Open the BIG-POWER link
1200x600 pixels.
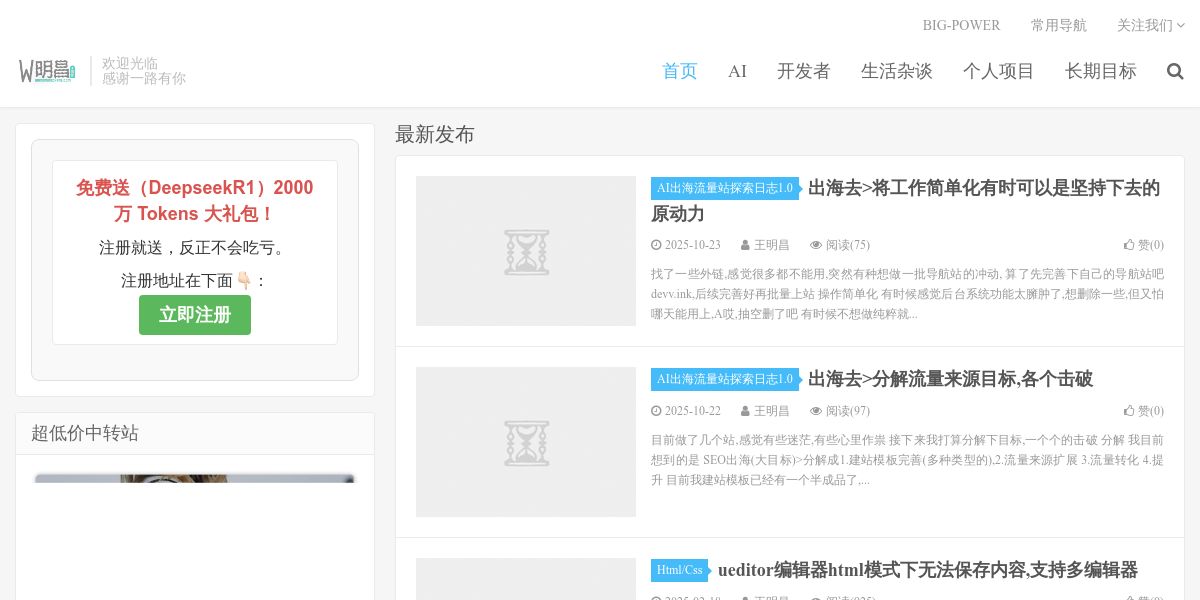pyautogui.click(x=961, y=25)
